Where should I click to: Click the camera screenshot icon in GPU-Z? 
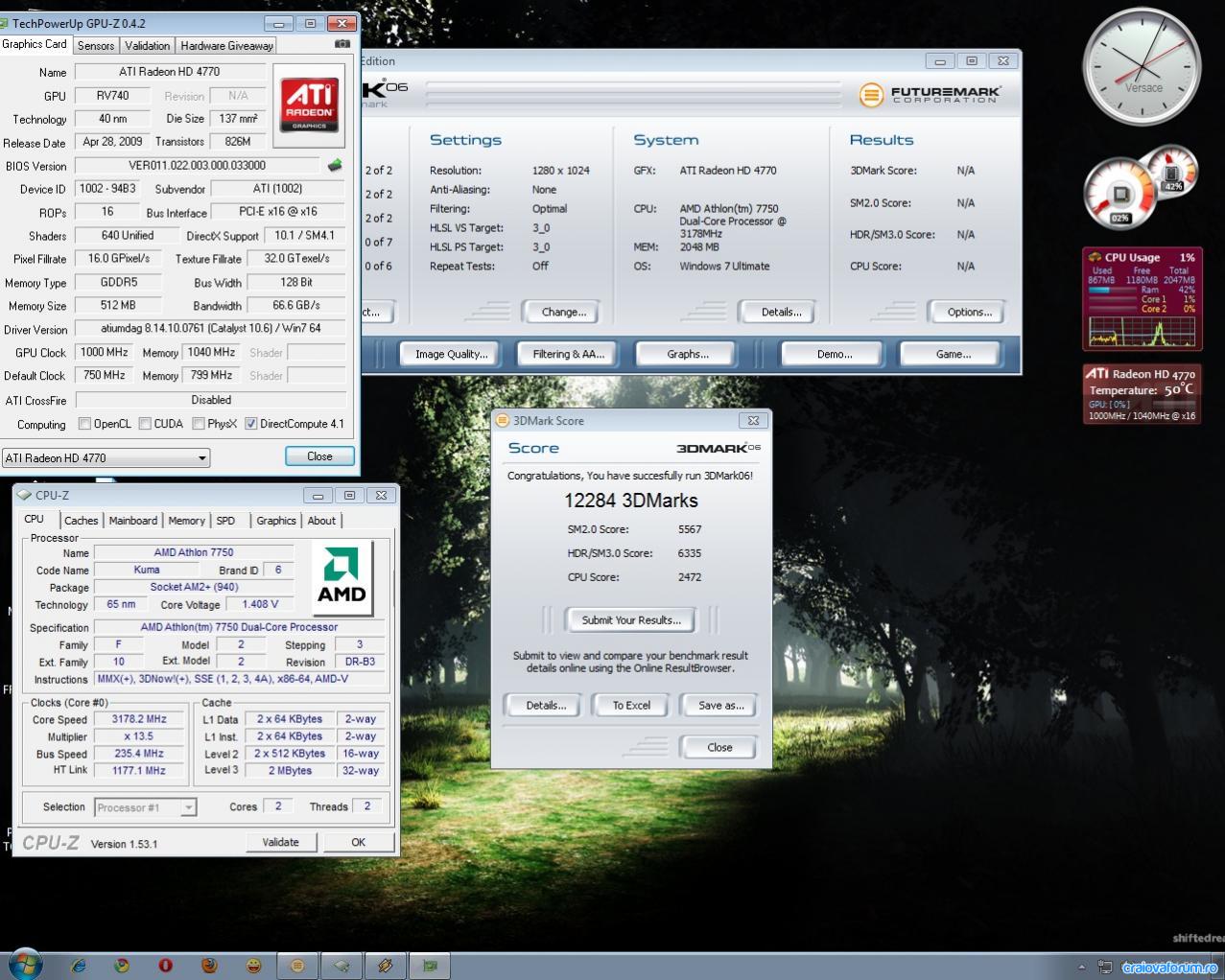[342, 44]
